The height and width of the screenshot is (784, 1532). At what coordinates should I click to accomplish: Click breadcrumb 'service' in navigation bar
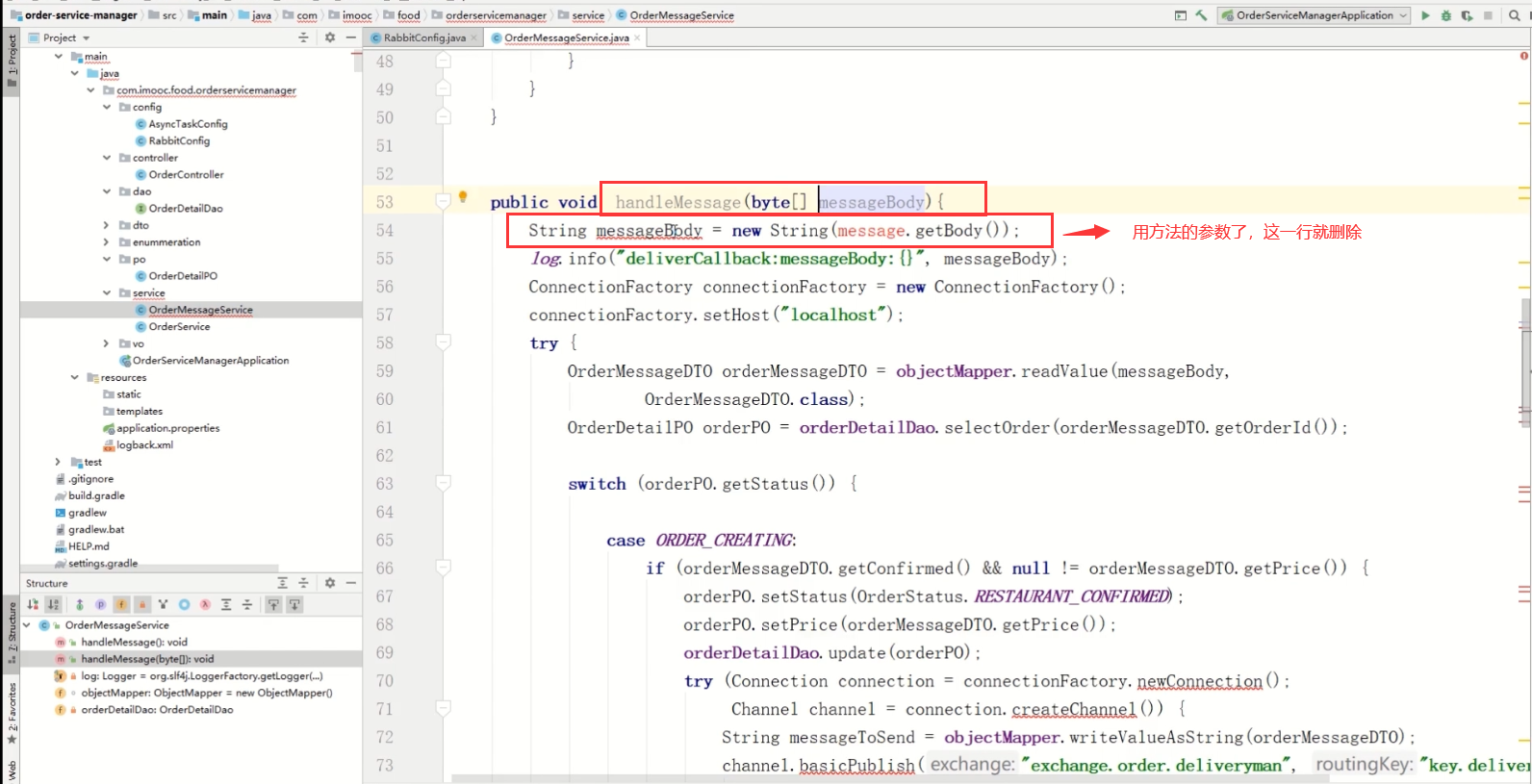[x=588, y=15]
